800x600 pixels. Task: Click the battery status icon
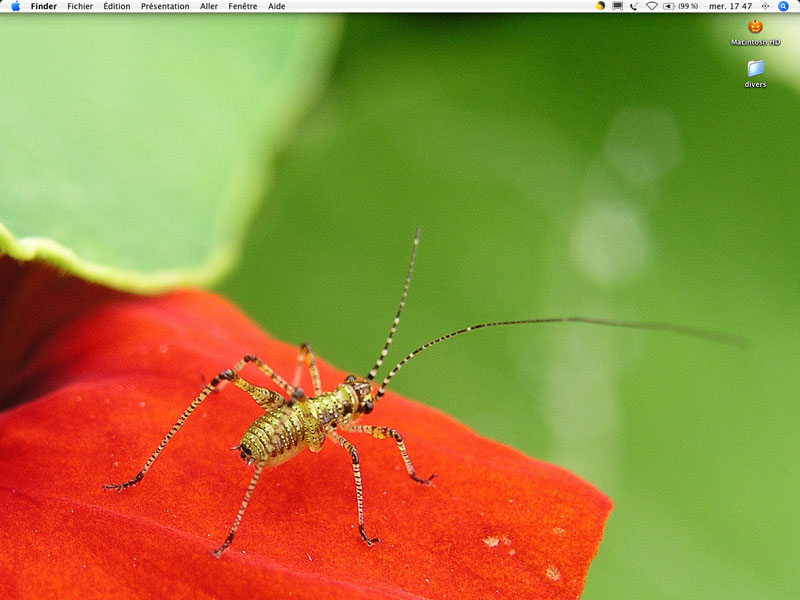click(x=668, y=6)
